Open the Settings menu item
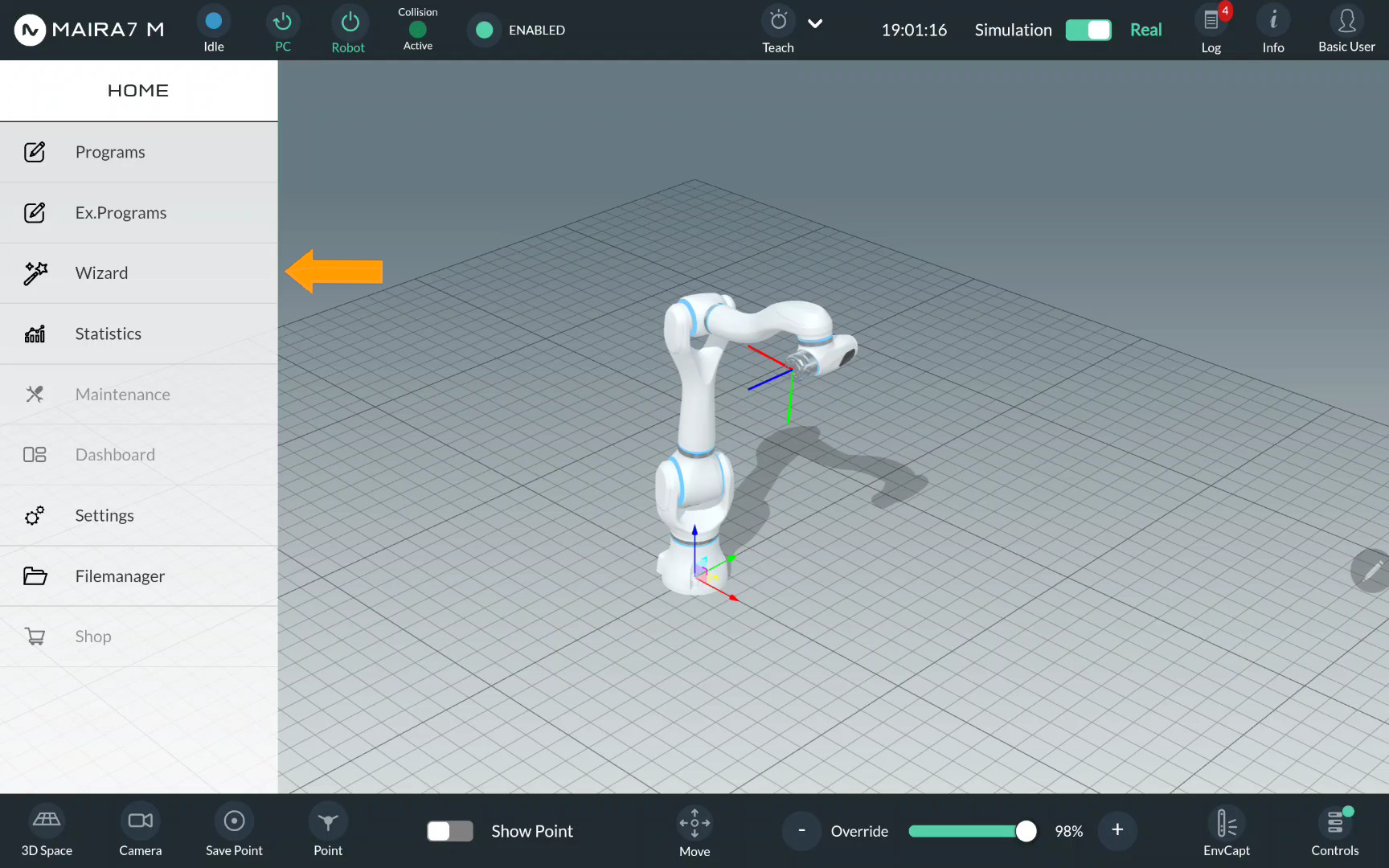Screen dimensions: 1389x868 (x=139, y=515)
